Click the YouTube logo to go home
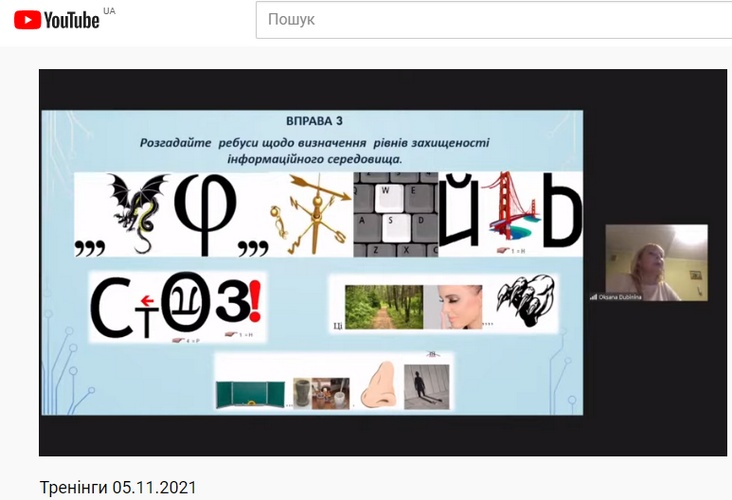 pyautogui.click(x=56, y=20)
